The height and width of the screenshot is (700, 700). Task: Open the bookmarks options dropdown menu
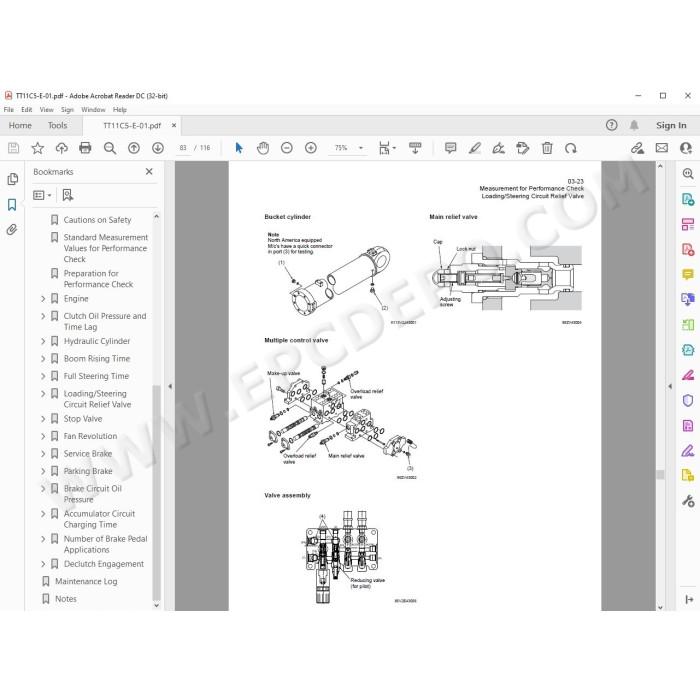click(42, 195)
